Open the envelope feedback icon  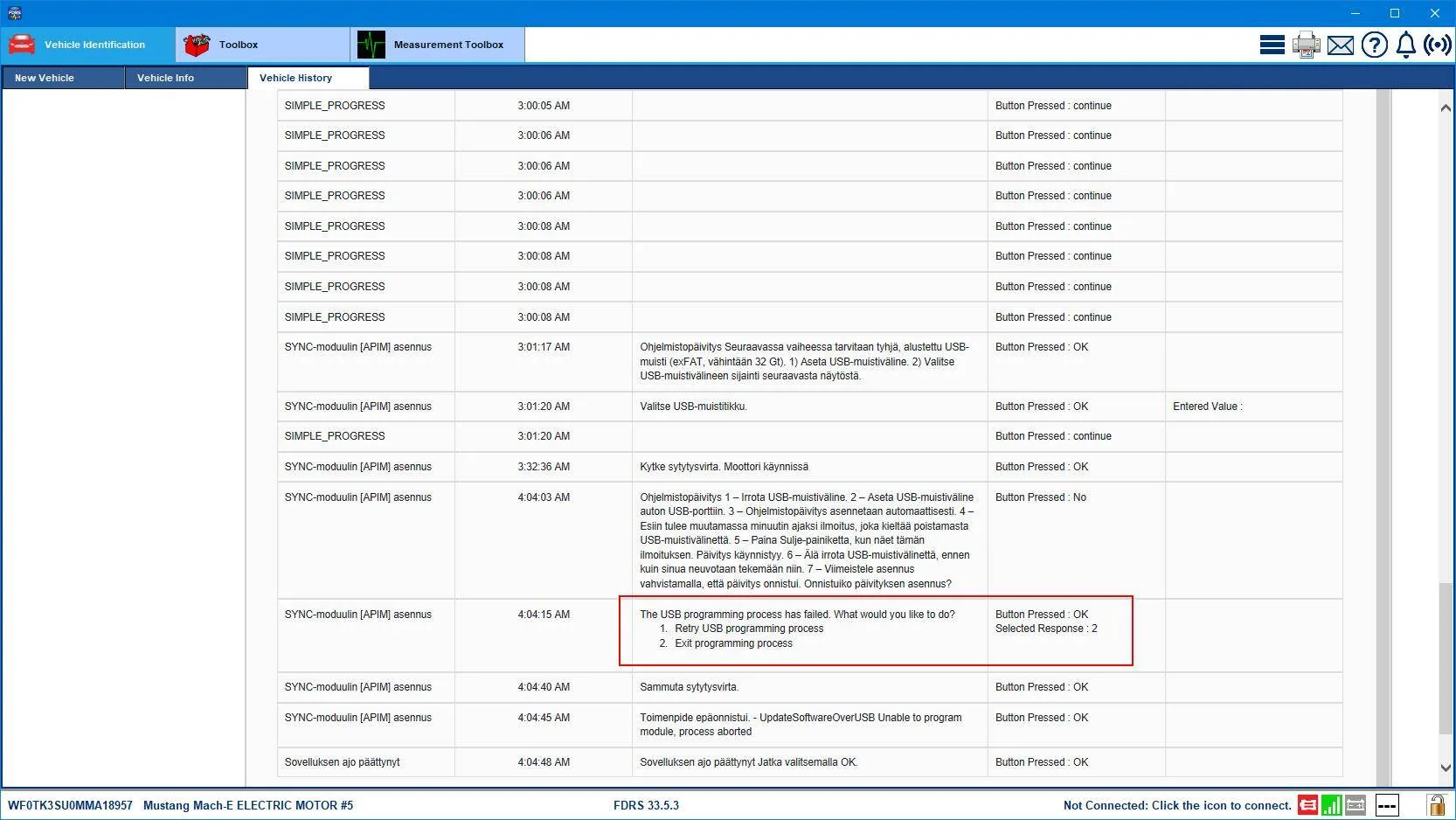click(1341, 45)
